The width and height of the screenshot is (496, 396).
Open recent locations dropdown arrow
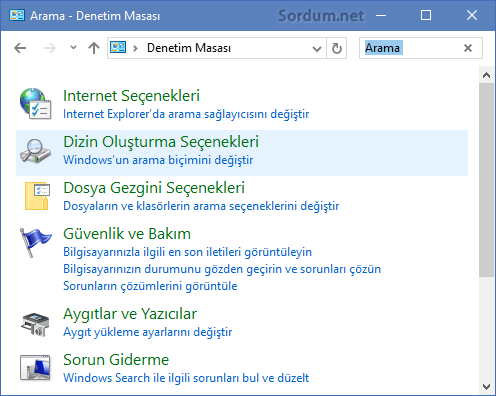73,48
